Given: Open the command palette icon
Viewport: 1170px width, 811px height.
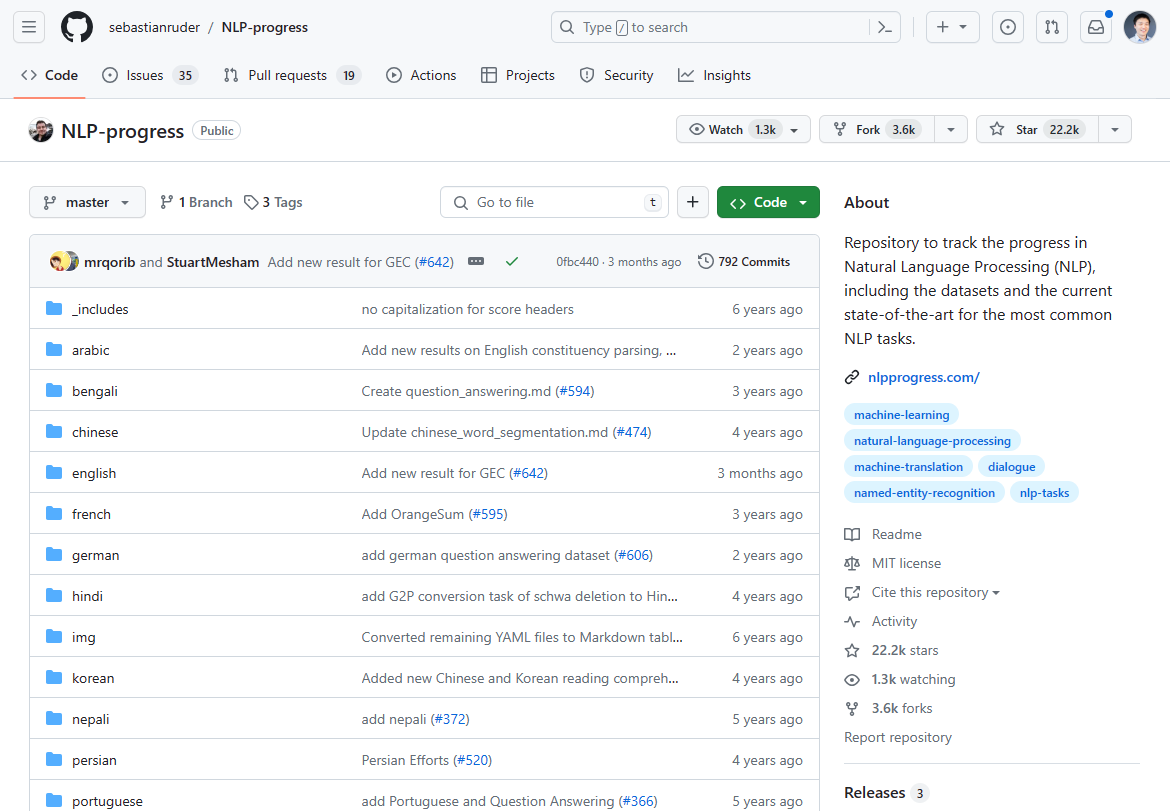Looking at the screenshot, I should point(885,28).
